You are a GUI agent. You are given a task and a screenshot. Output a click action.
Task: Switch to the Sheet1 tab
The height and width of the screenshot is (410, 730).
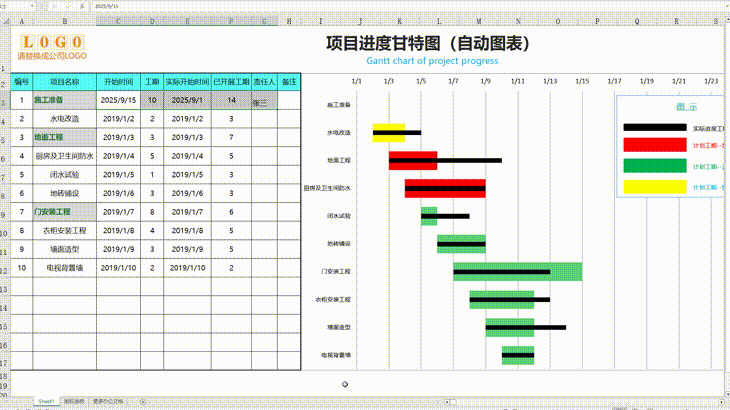[46, 401]
